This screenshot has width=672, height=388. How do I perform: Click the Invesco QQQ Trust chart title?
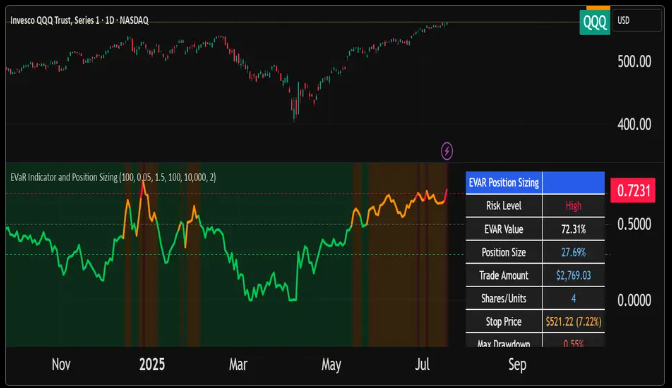coord(79,21)
